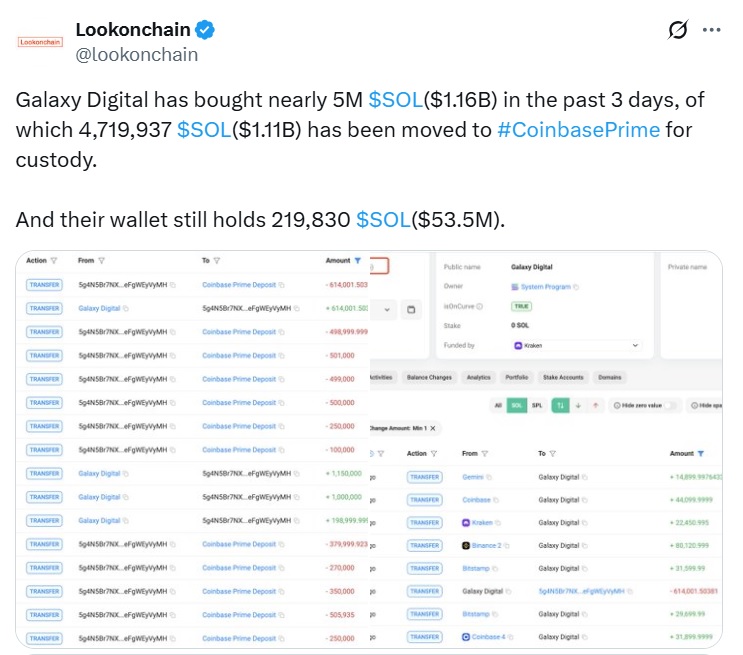
Task: Select the SOL token filter
Action: pos(516,406)
